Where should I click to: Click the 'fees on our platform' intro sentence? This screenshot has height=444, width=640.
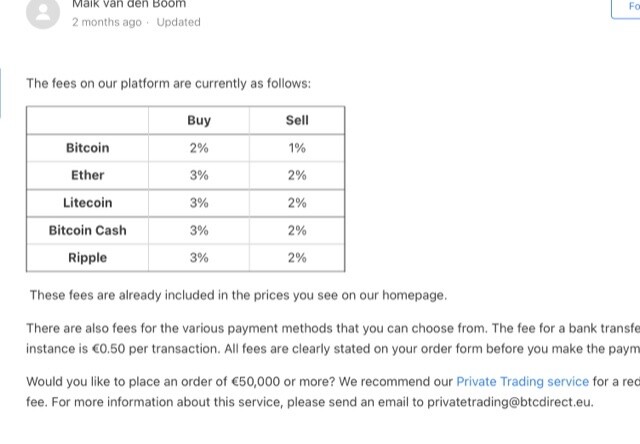click(169, 84)
